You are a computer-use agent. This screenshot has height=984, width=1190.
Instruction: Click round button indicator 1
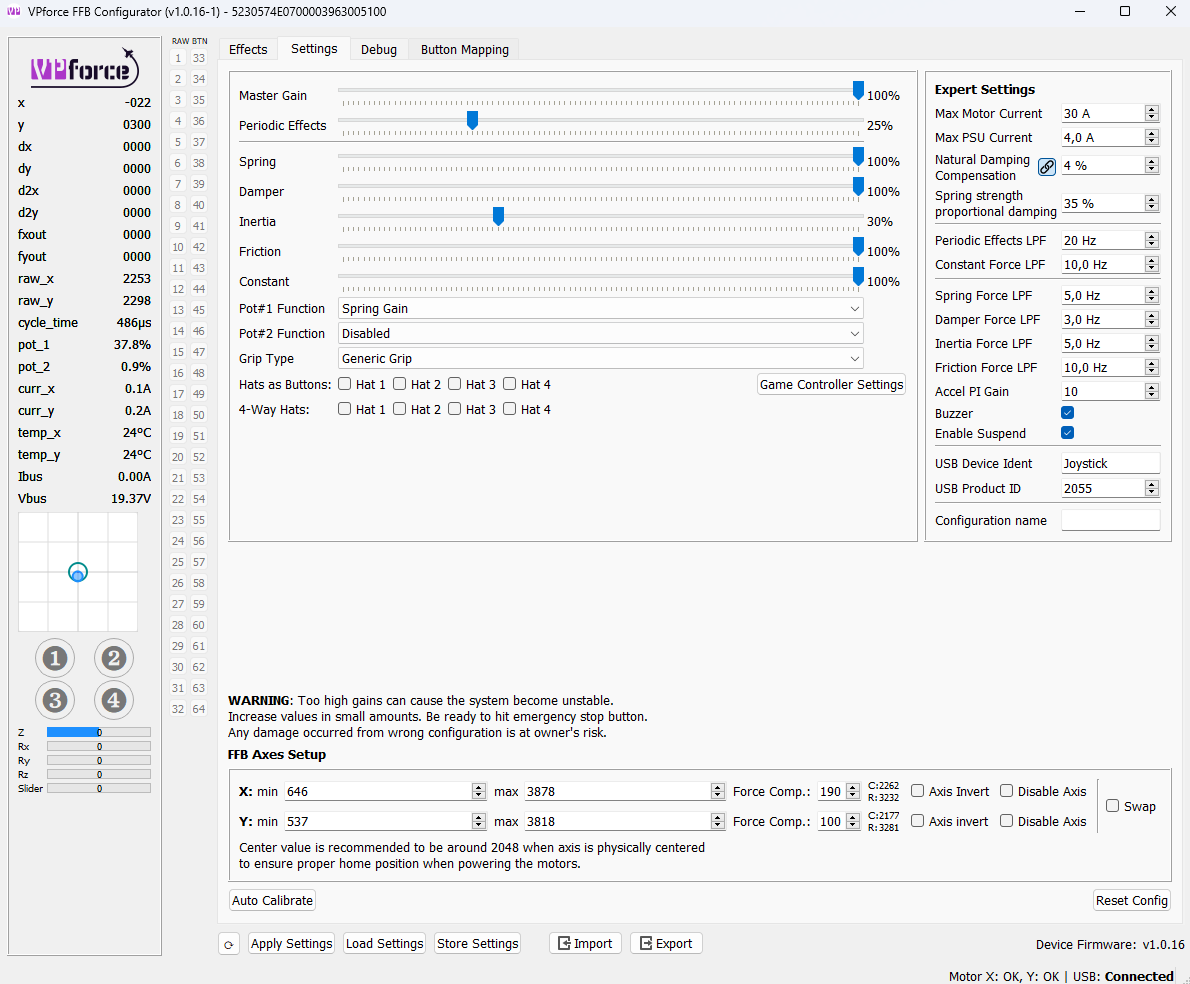point(55,658)
